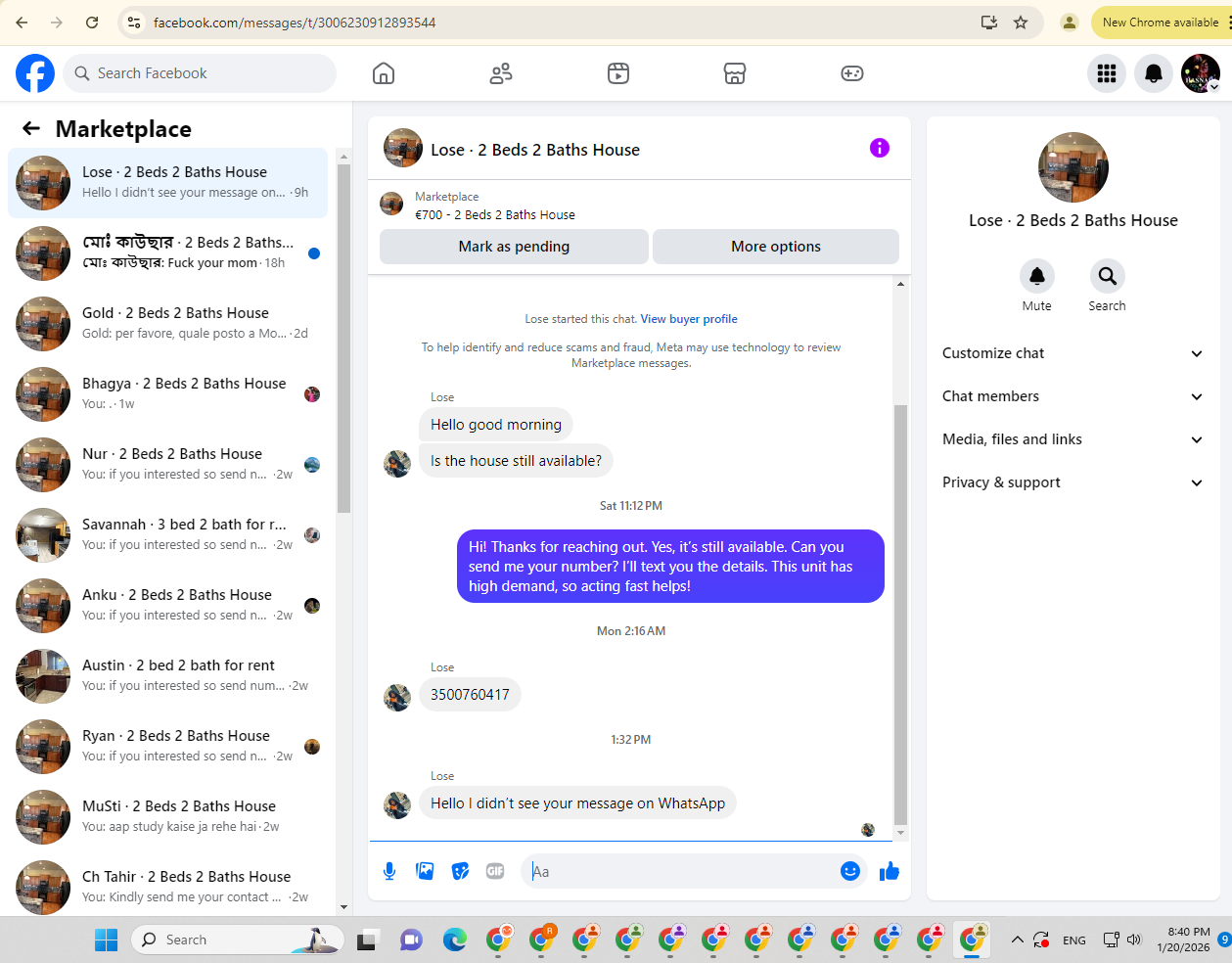Record a voice clip with microphone icon
The image size is (1232, 963).
389,871
